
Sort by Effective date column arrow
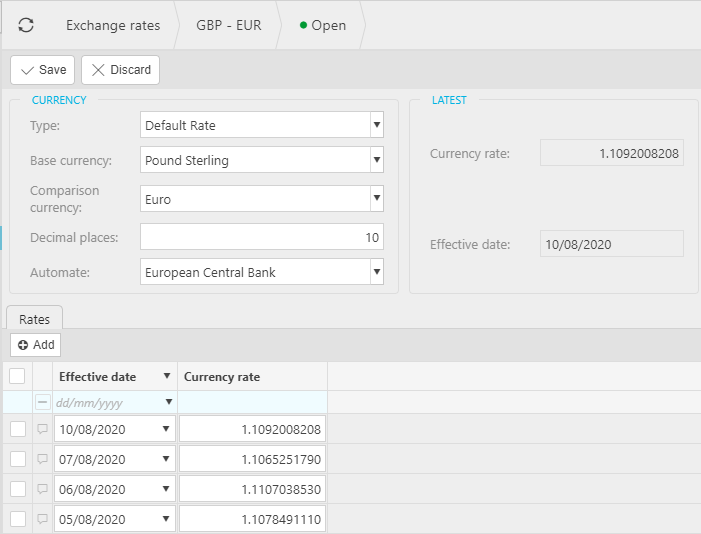click(x=166, y=377)
